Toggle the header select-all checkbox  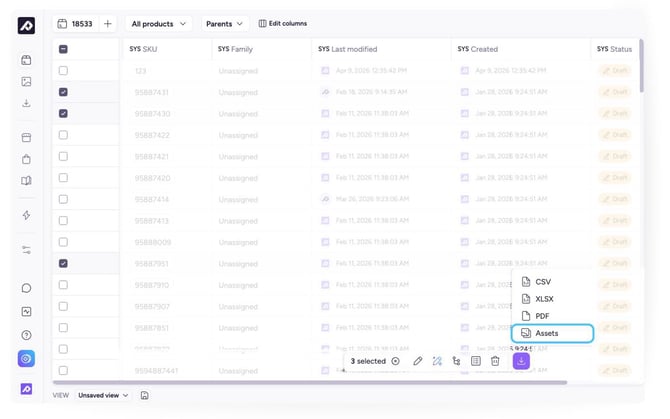[64, 49]
